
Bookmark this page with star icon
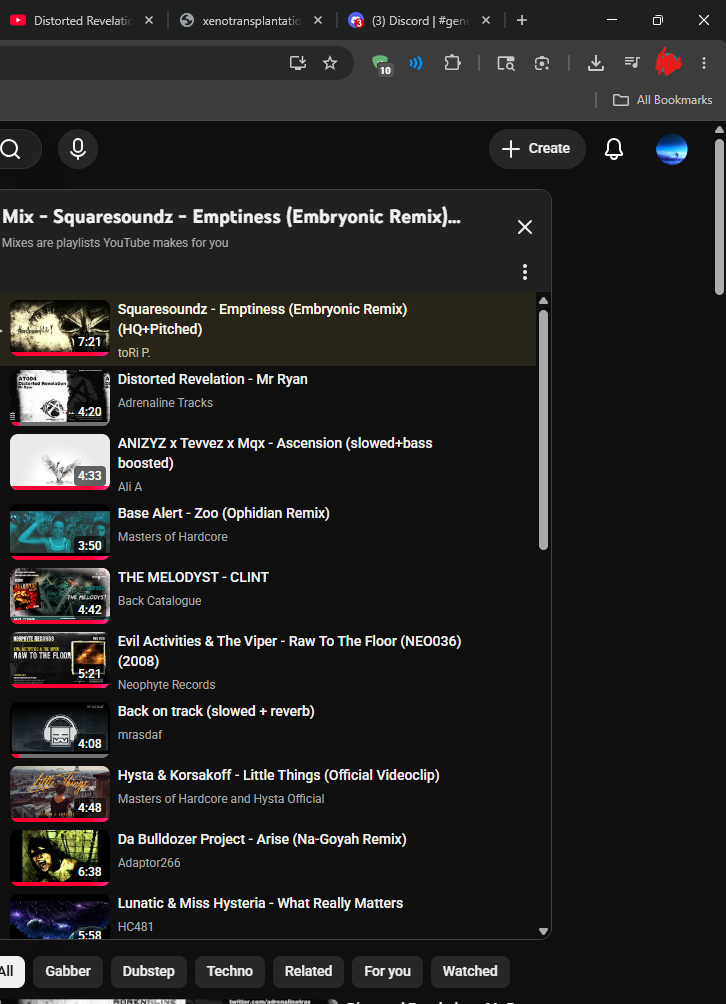click(330, 63)
